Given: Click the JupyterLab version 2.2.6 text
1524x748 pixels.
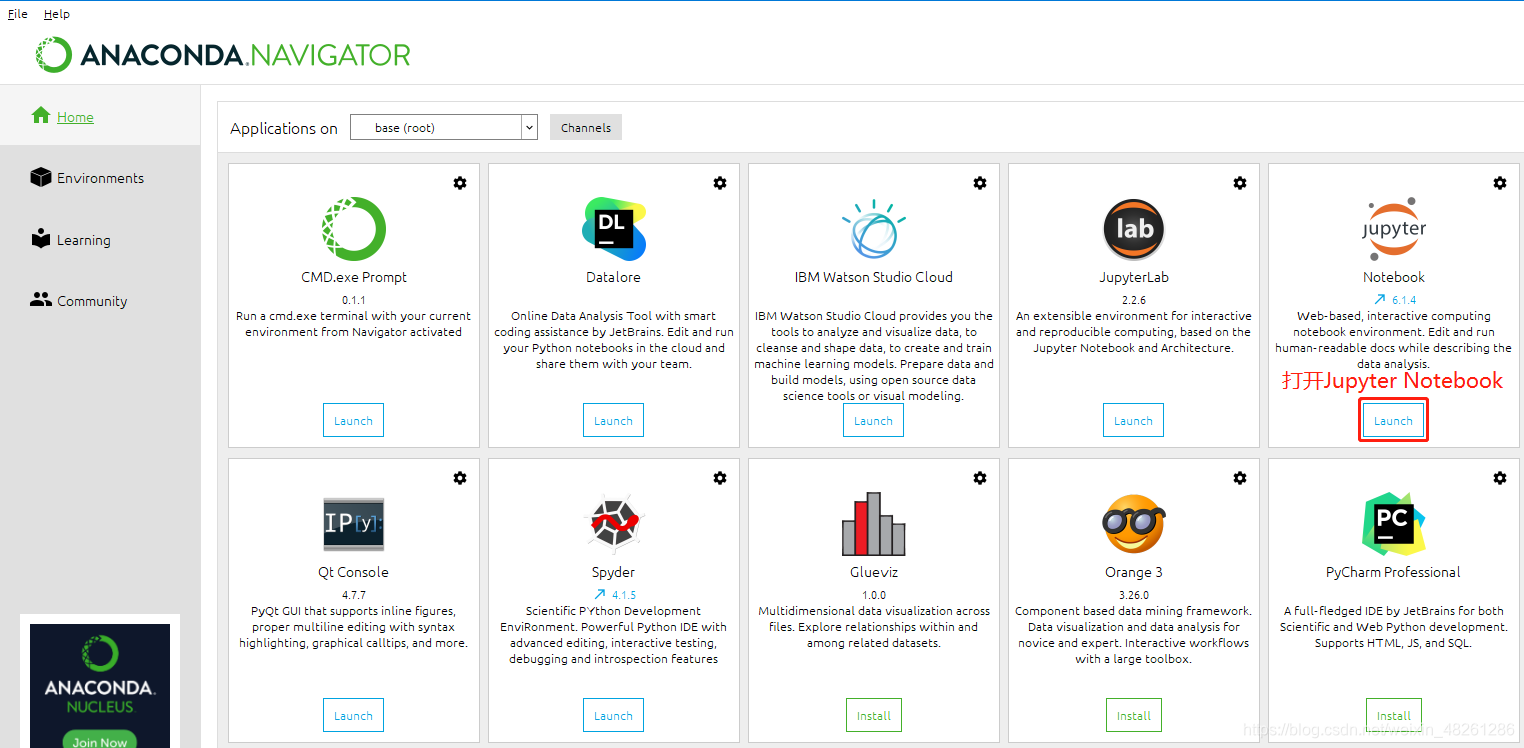Looking at the screenshot, I should [1134, 299].
